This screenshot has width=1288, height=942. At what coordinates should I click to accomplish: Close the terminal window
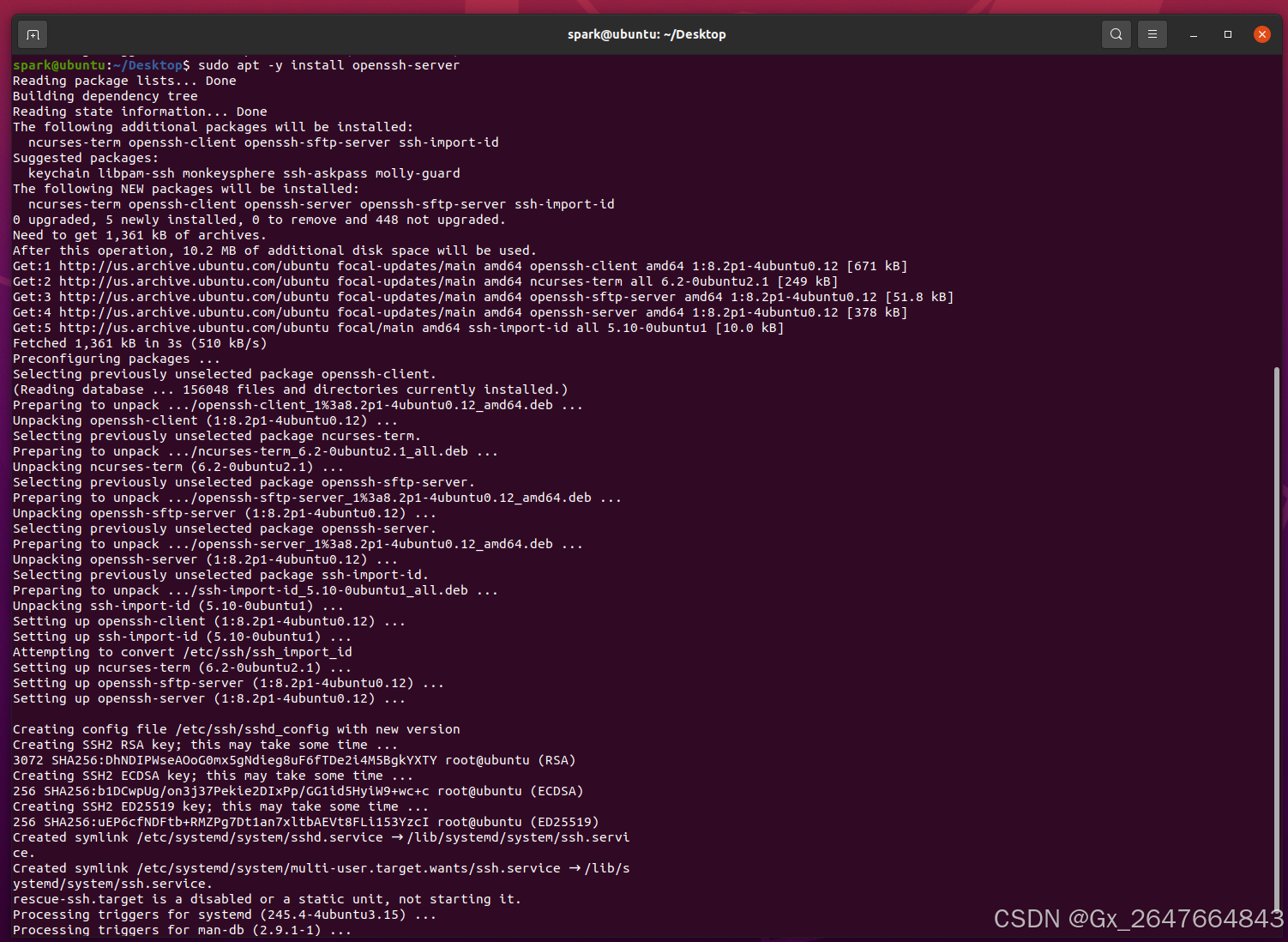pyautogui.click(x=1261, y=34)
